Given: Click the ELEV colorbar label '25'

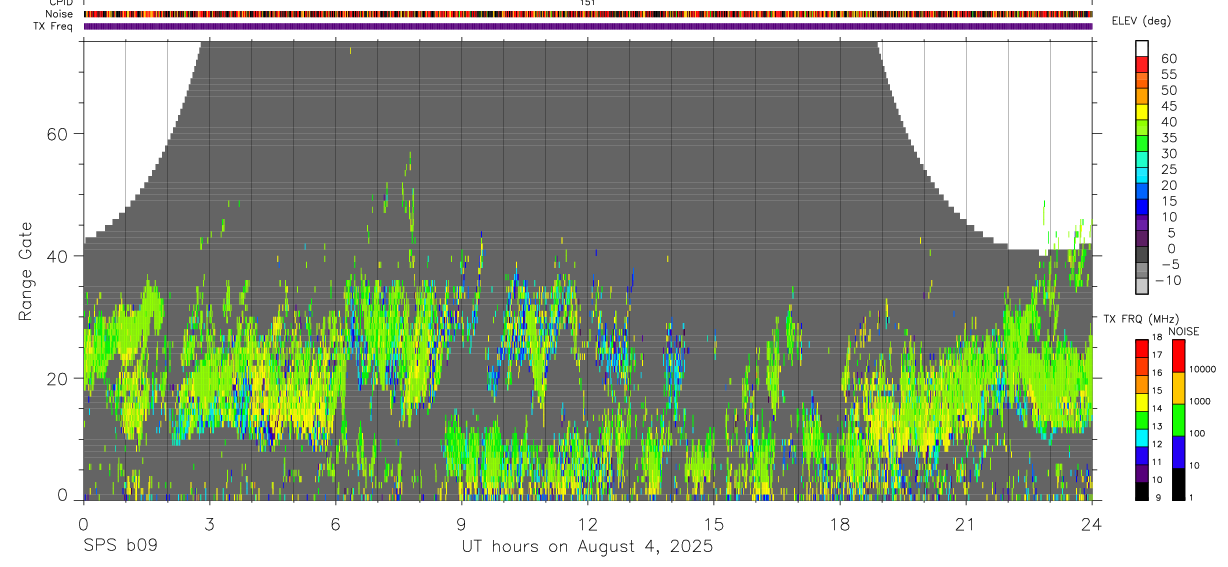Looking at the screenshot, I should click(x=1169, y=170).
